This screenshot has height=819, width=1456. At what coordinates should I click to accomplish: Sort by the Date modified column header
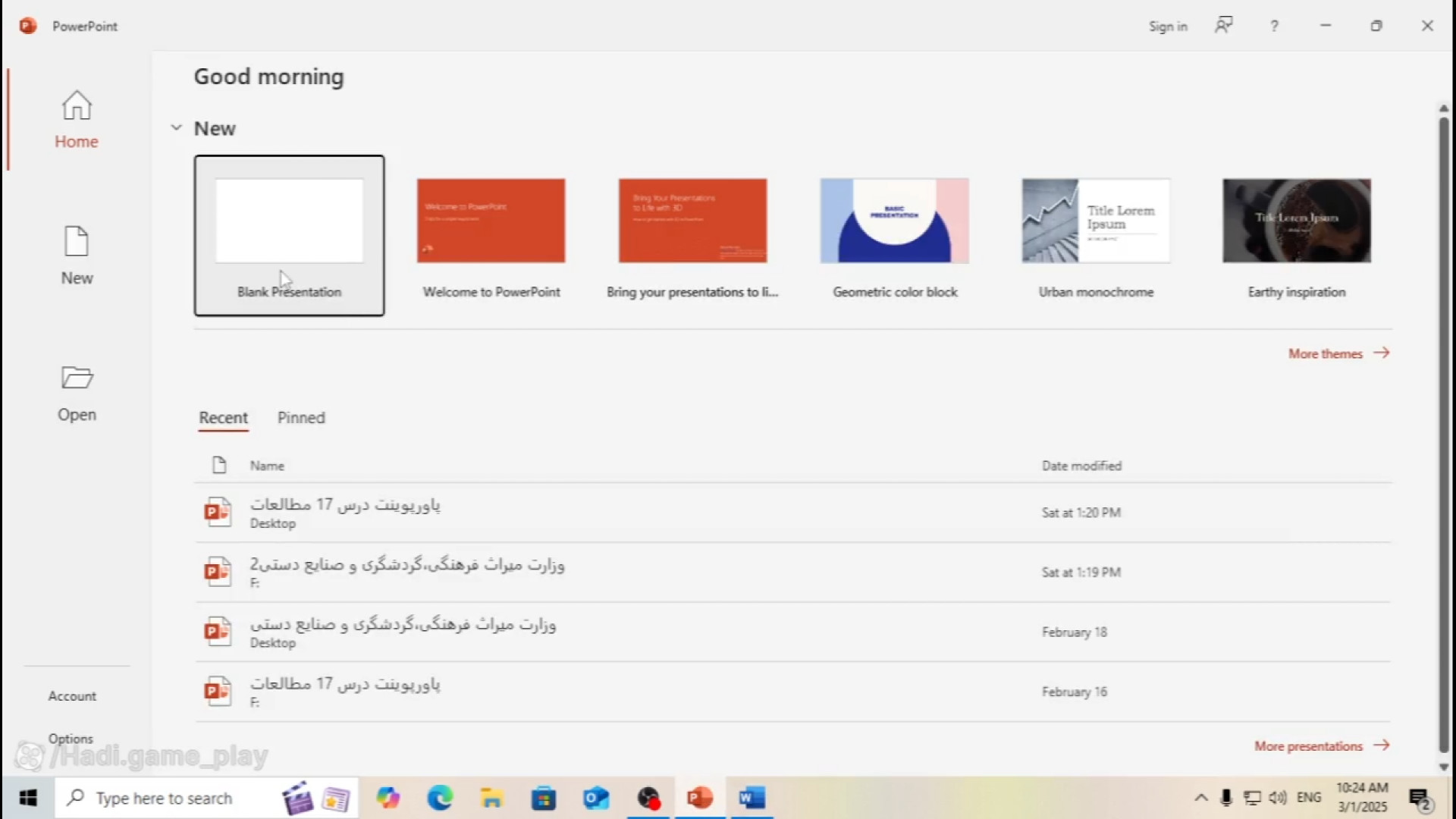(x=1081, y=466)
